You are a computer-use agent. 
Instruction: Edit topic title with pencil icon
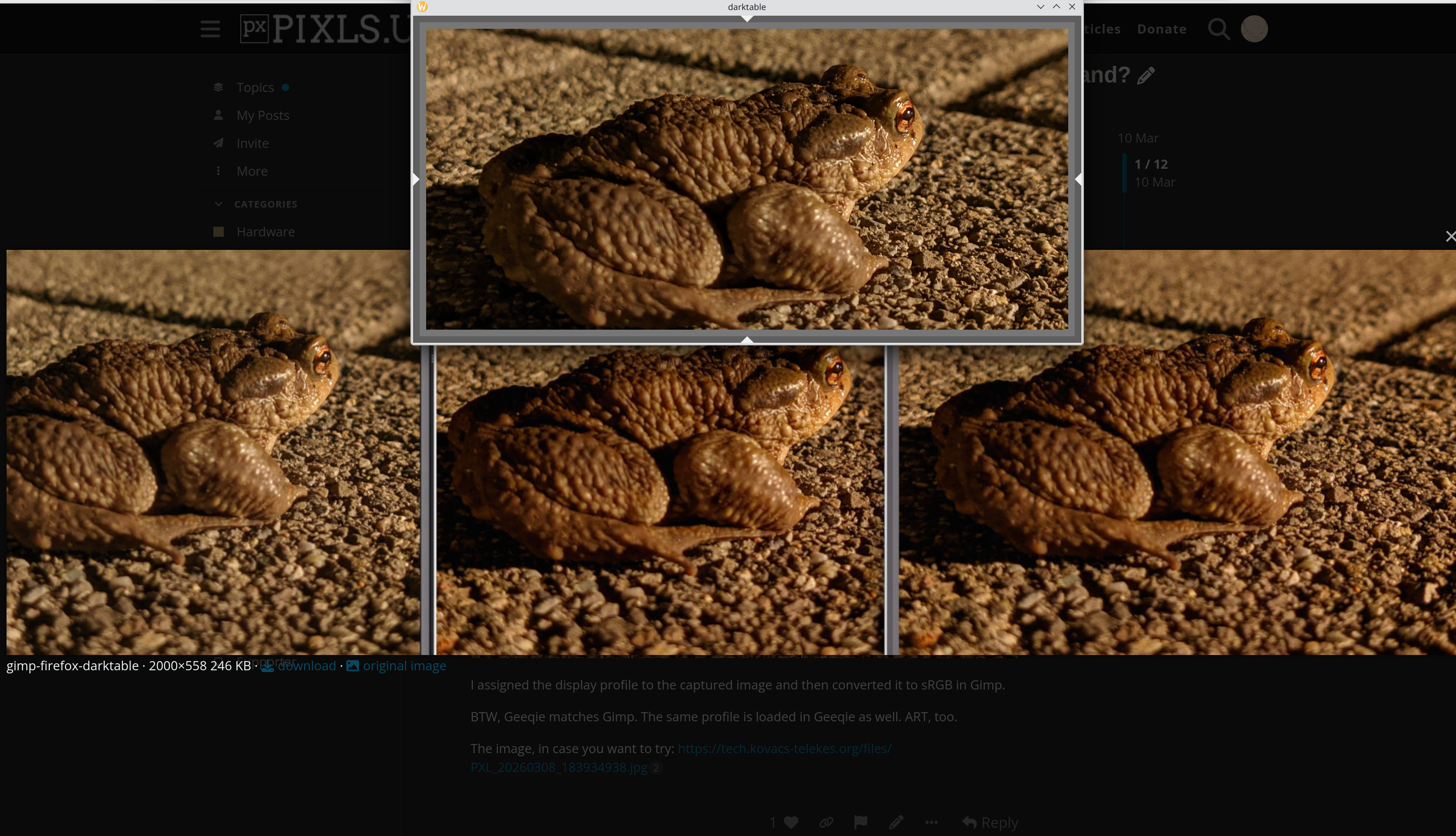click(x=1146, y=75)
